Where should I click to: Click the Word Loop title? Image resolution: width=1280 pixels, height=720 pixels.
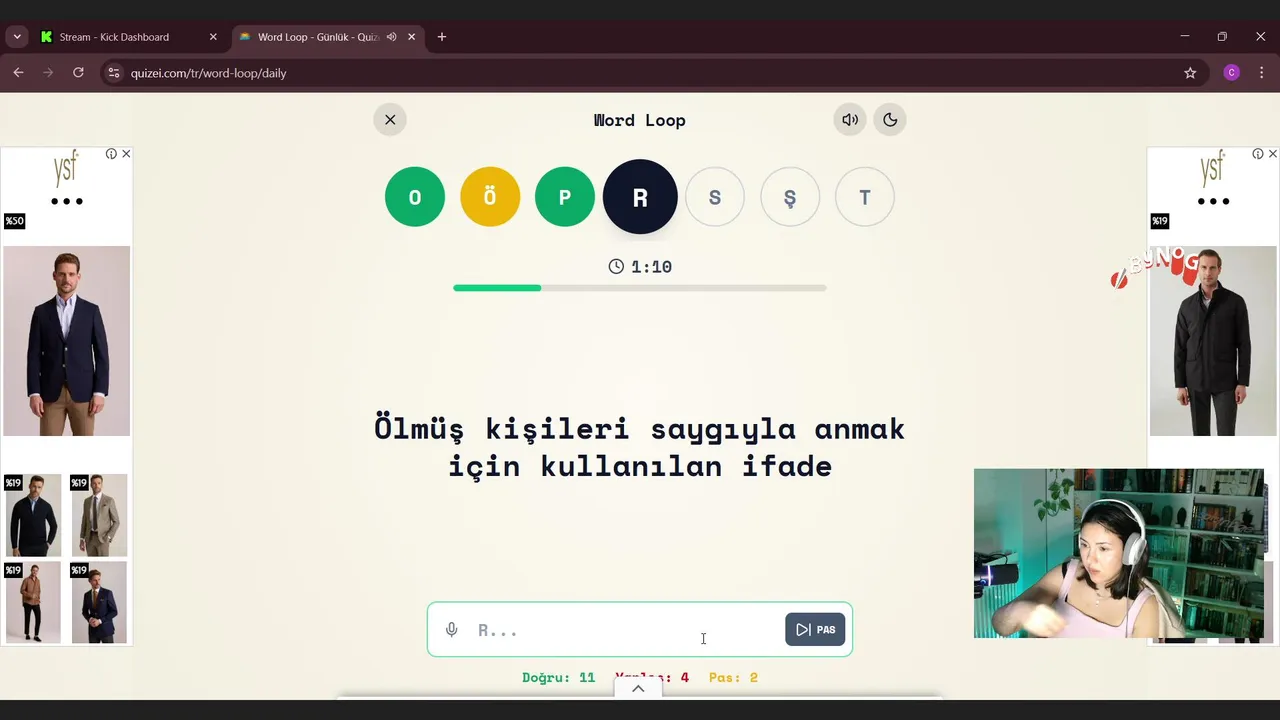tap(640, 120)
